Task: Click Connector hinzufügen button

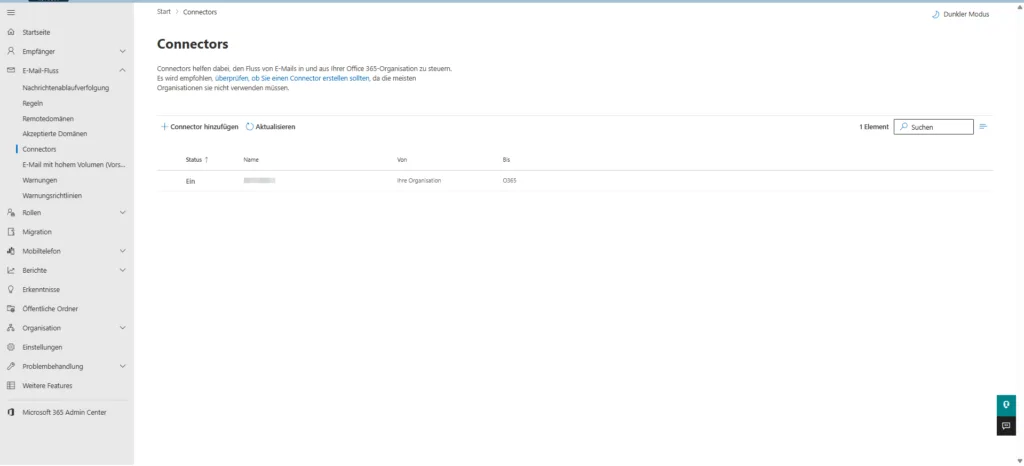Action: pyautogui.click(x=199, y=127)
